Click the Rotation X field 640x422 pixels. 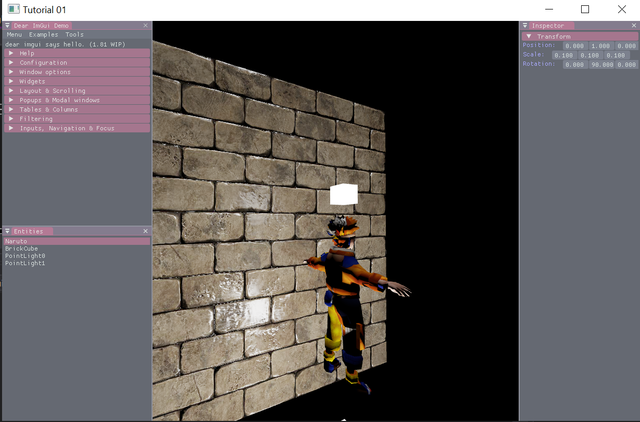(575, 64)
